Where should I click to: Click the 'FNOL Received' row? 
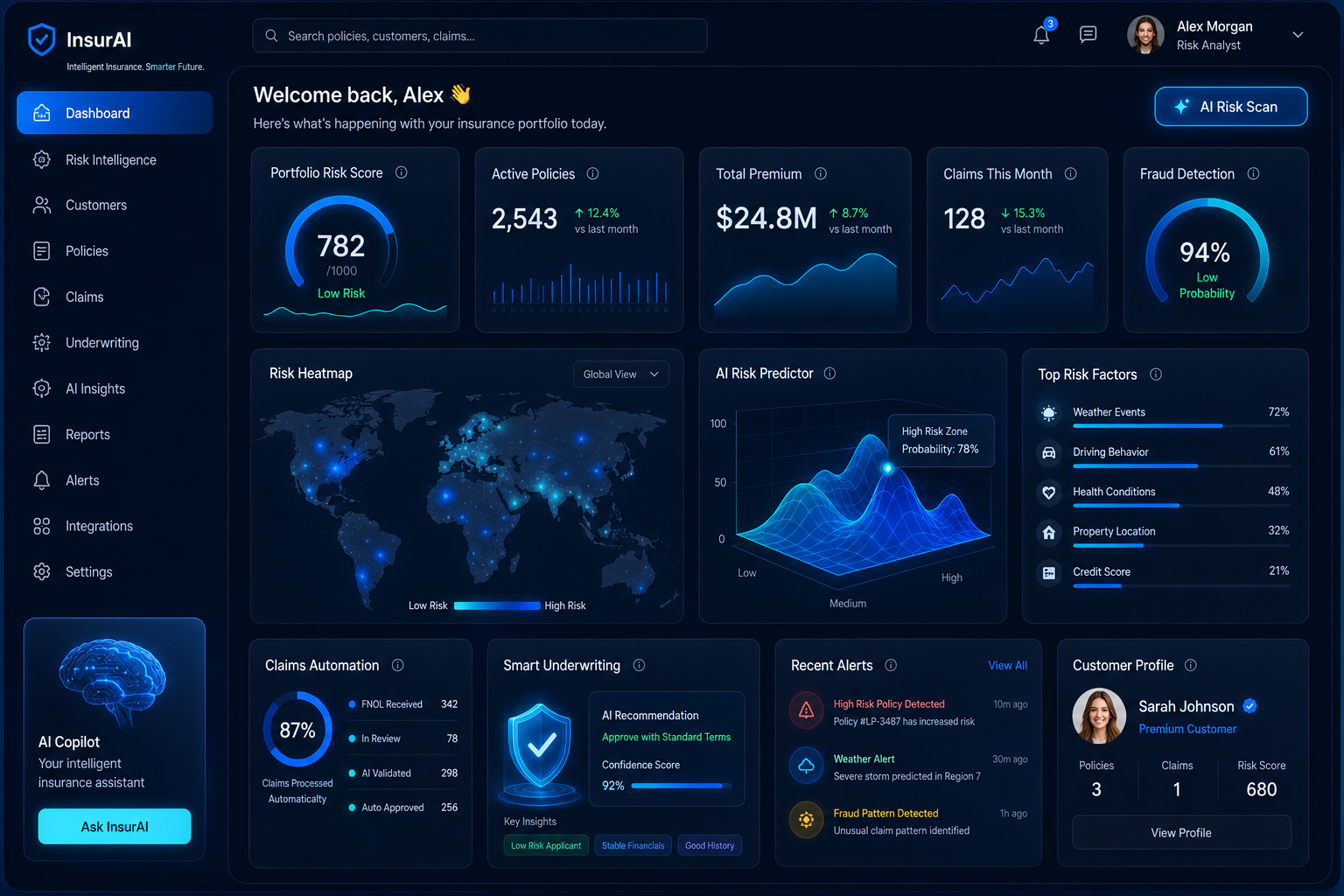point(403,704)
